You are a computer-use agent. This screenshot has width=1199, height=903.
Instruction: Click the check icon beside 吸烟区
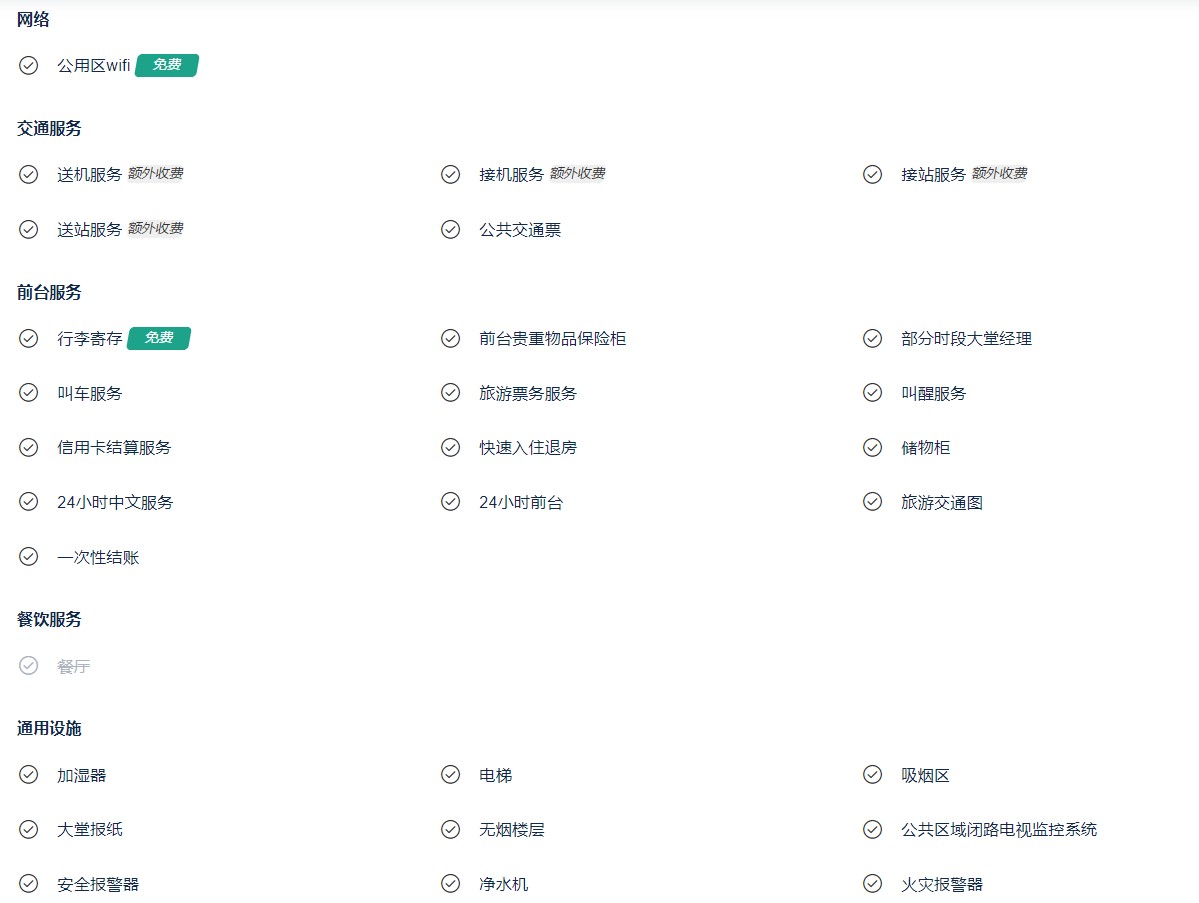pyautogui.click(x=872, y=775)
